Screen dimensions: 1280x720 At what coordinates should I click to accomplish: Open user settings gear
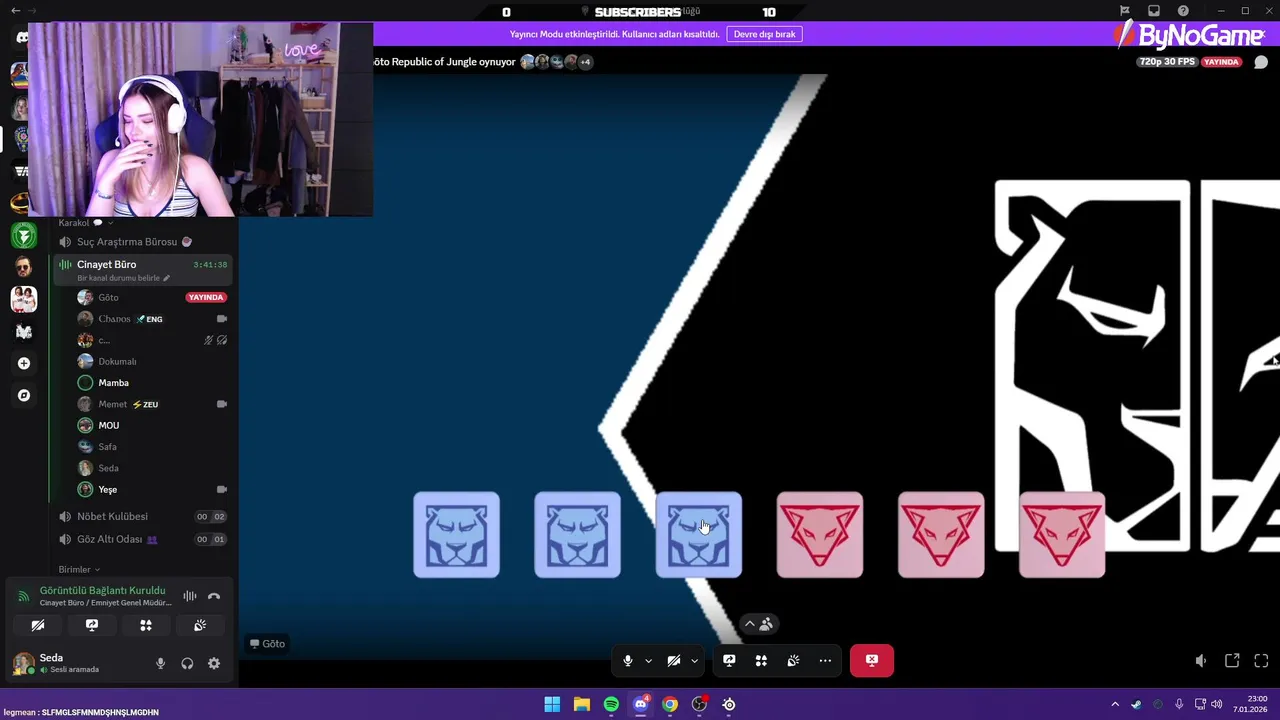coord(214,663)
